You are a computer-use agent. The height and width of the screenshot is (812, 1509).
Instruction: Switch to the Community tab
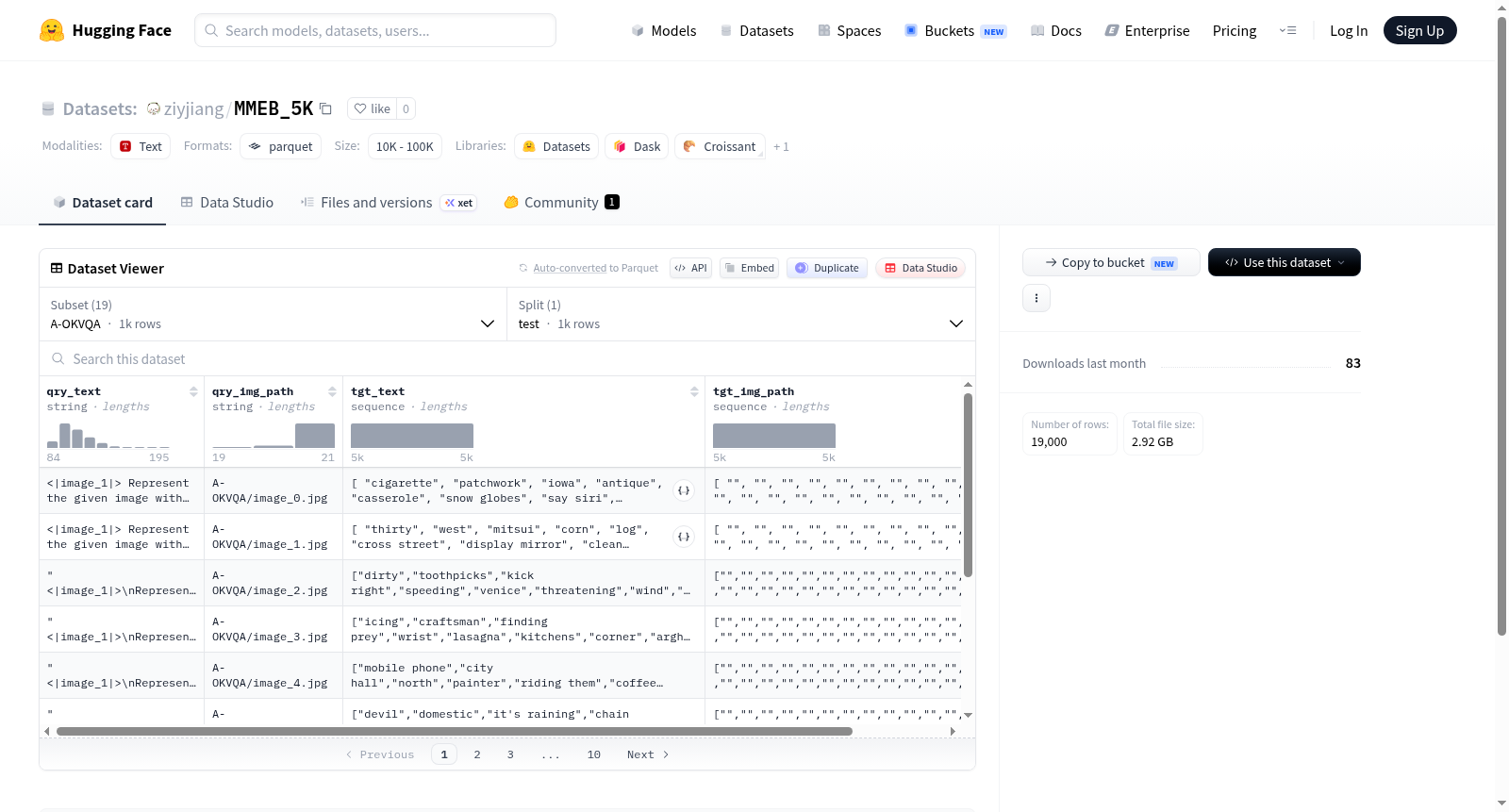pyautogui.click(x=562, y=202)
